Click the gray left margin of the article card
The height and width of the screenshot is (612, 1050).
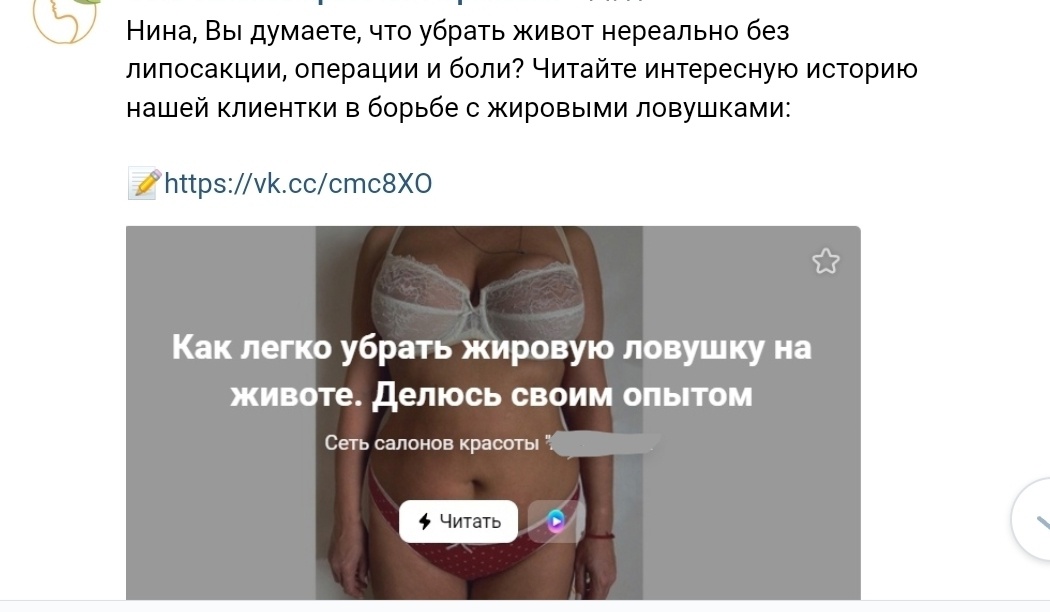221,412
